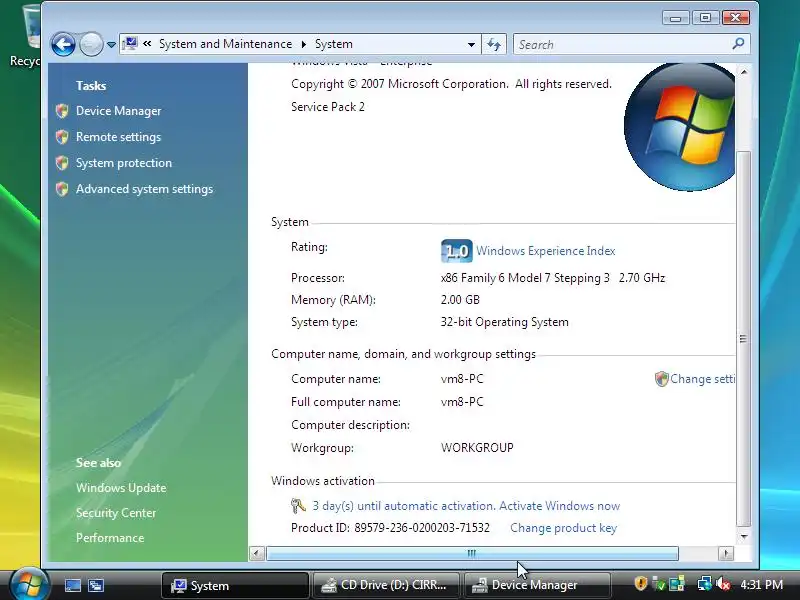The image size is (800, 600).
Task: Open Security Center under See also
Action: pos(116,513)
